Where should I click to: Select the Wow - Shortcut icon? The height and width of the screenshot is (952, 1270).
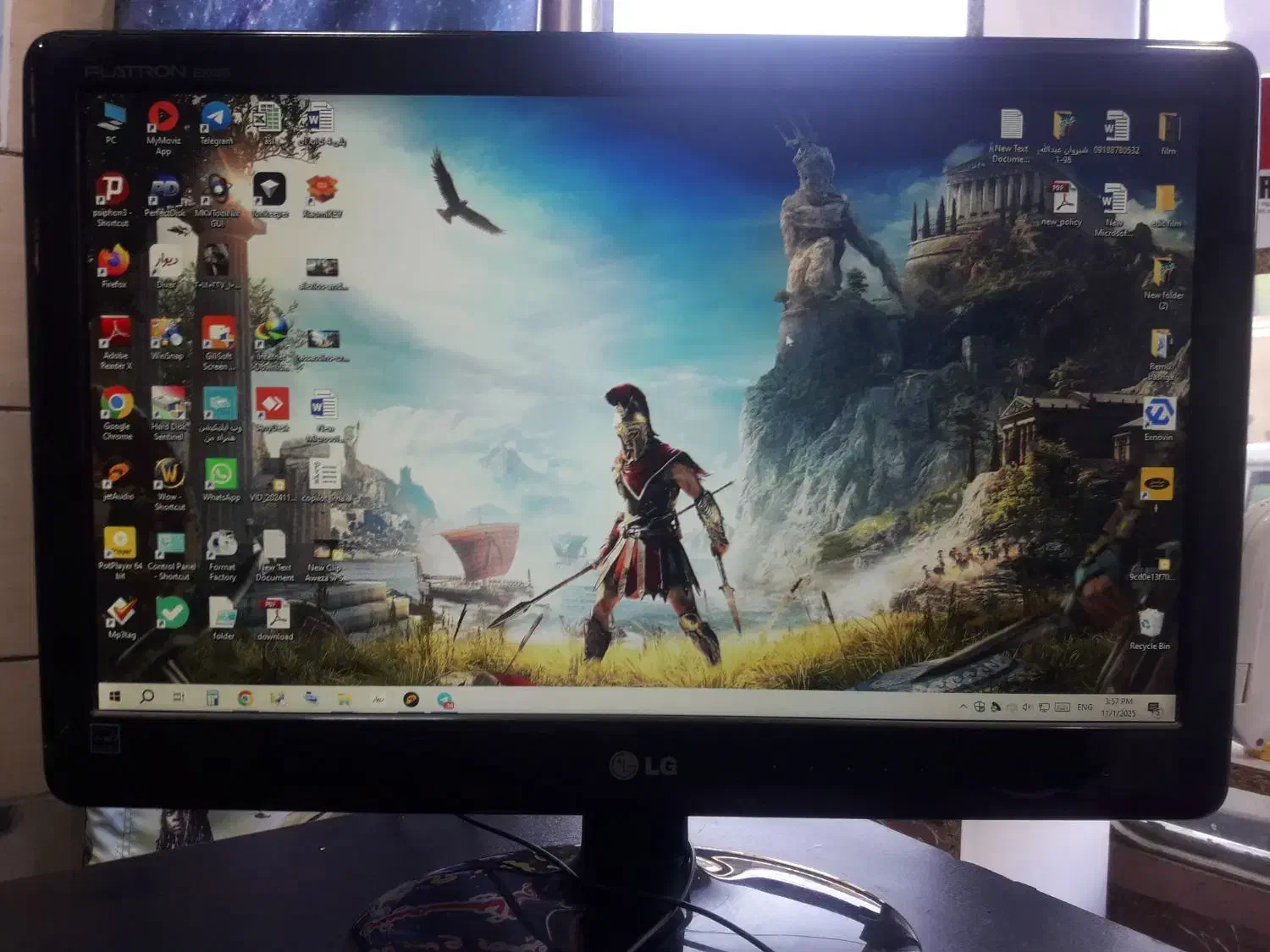[169, 484]
